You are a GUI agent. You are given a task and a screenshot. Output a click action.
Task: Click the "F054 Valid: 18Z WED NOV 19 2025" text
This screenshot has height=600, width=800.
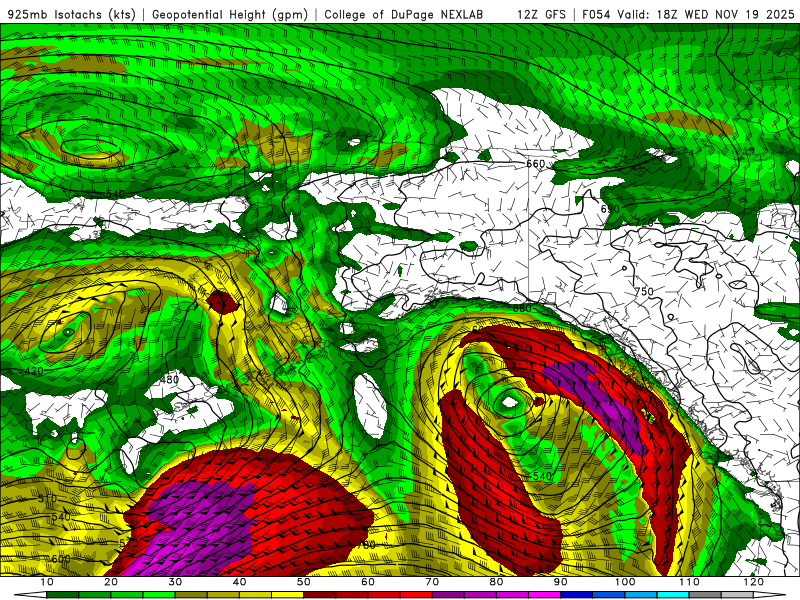(x=688, y=14)
